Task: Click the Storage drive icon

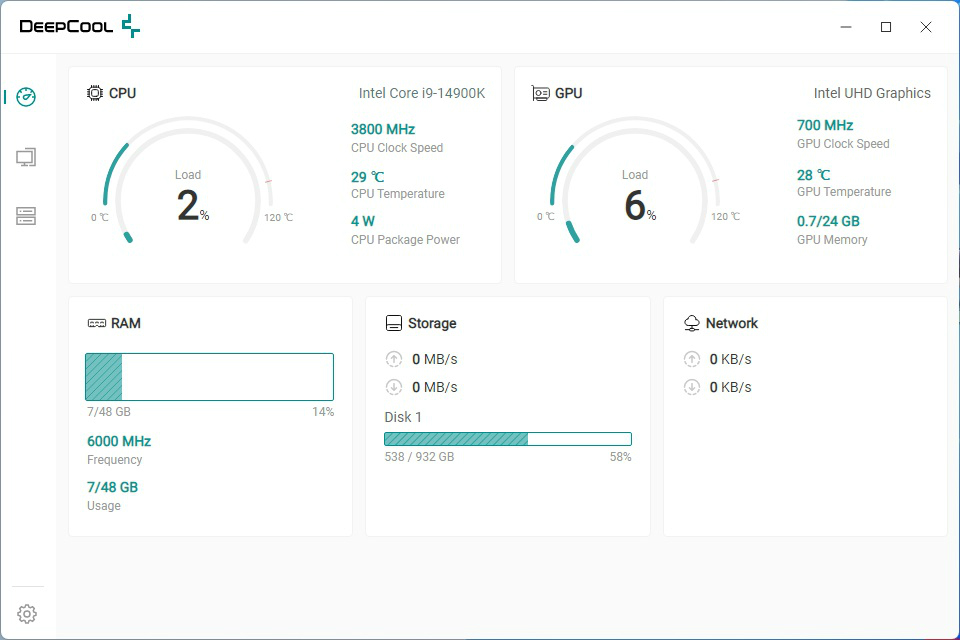Action: (394, 323)
